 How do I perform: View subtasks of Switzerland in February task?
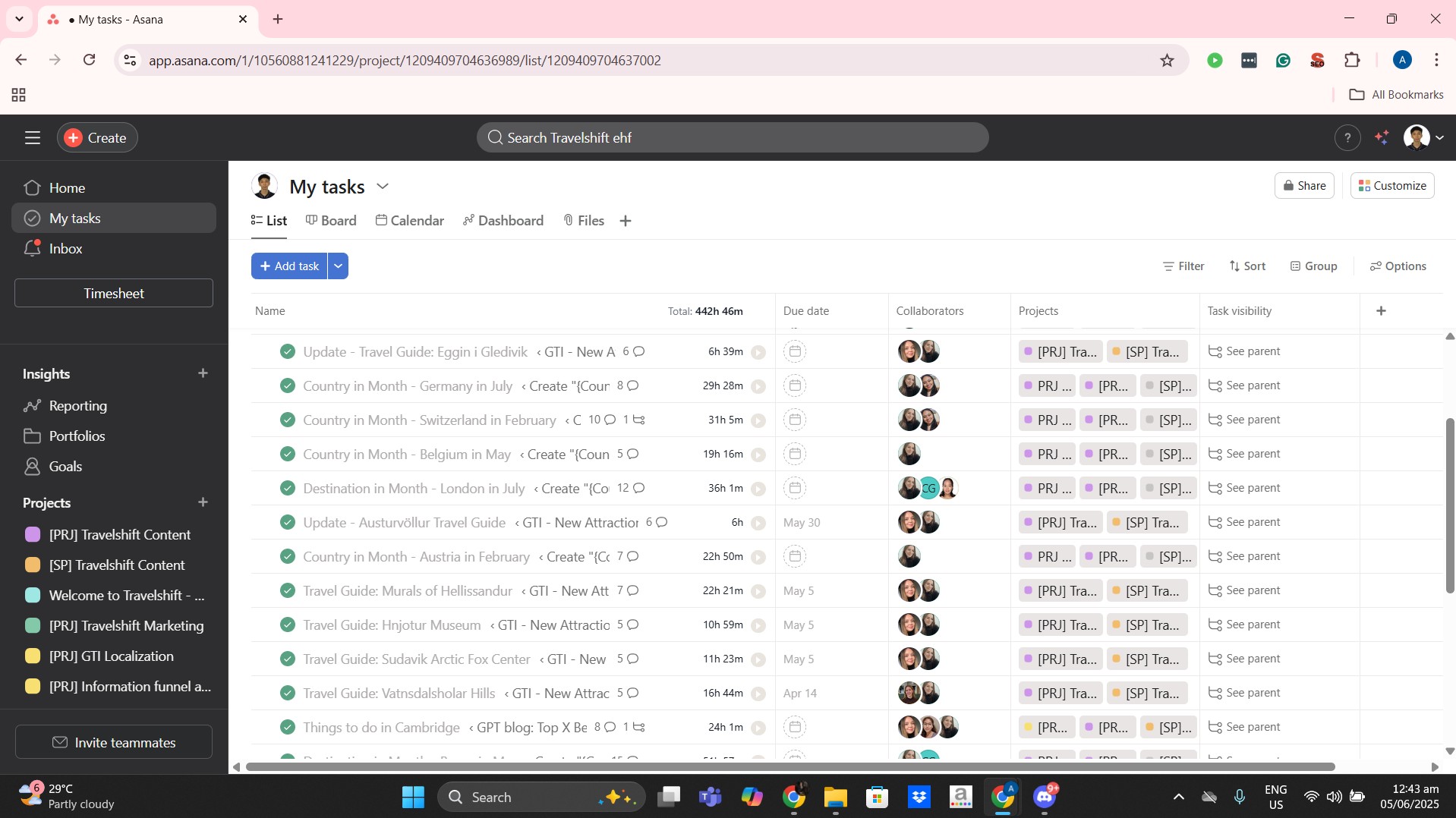[634, 420]
